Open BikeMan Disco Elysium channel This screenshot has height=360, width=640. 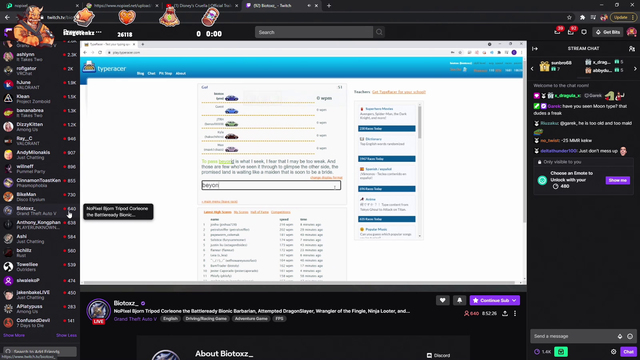(x=40, y=197)
